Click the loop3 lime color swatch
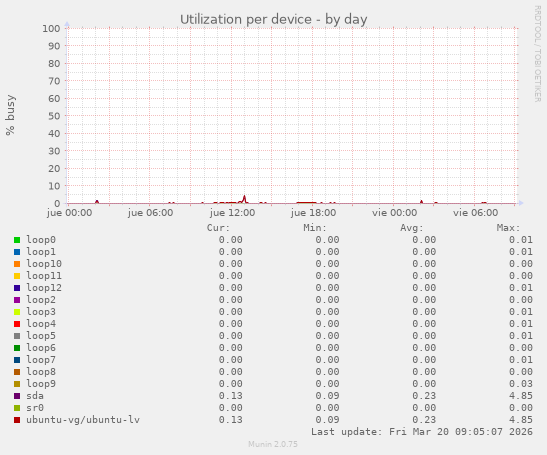Viewport: 547px width, 455px height. click(x=17, y=312)
